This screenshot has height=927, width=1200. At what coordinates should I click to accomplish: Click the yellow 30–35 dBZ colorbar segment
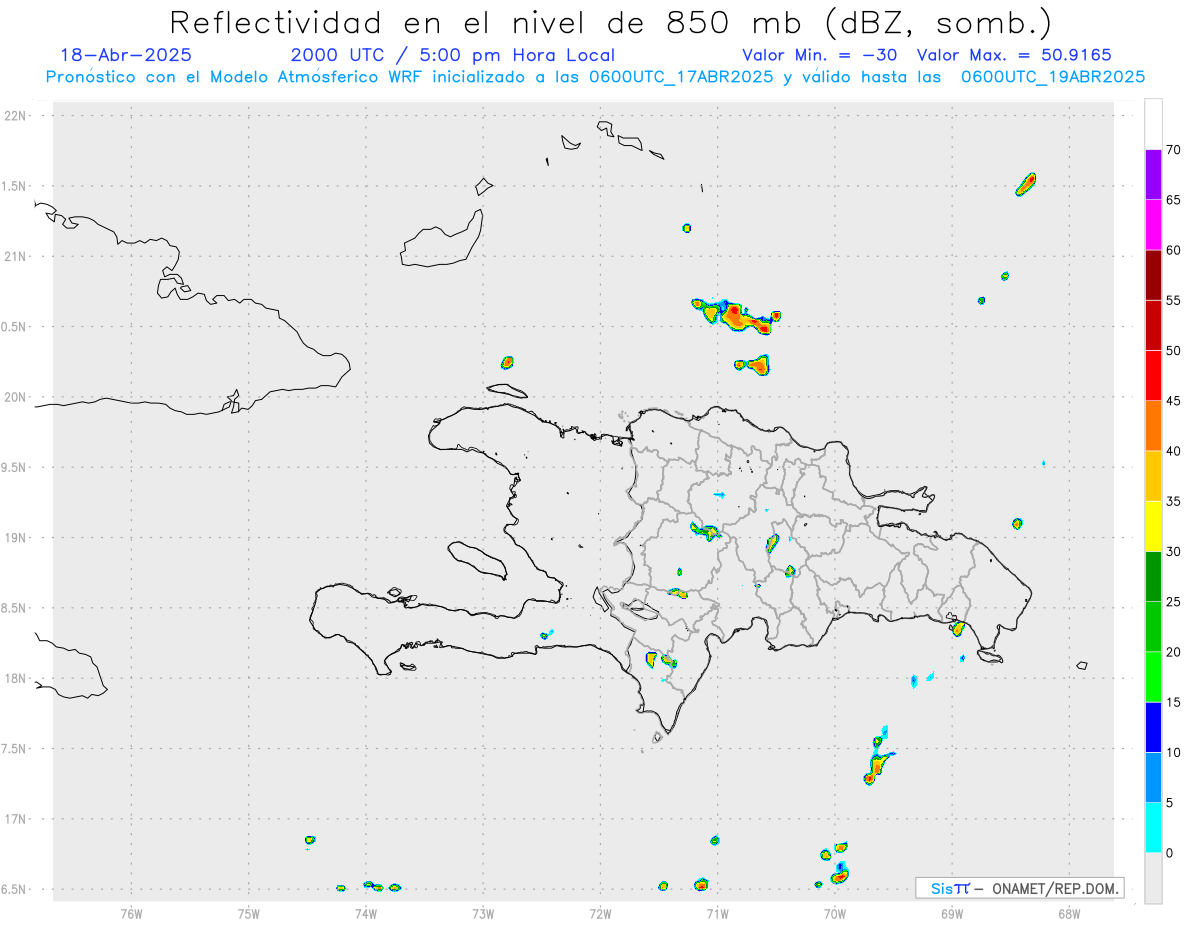pyautogui.click(x=1153, y=526)
